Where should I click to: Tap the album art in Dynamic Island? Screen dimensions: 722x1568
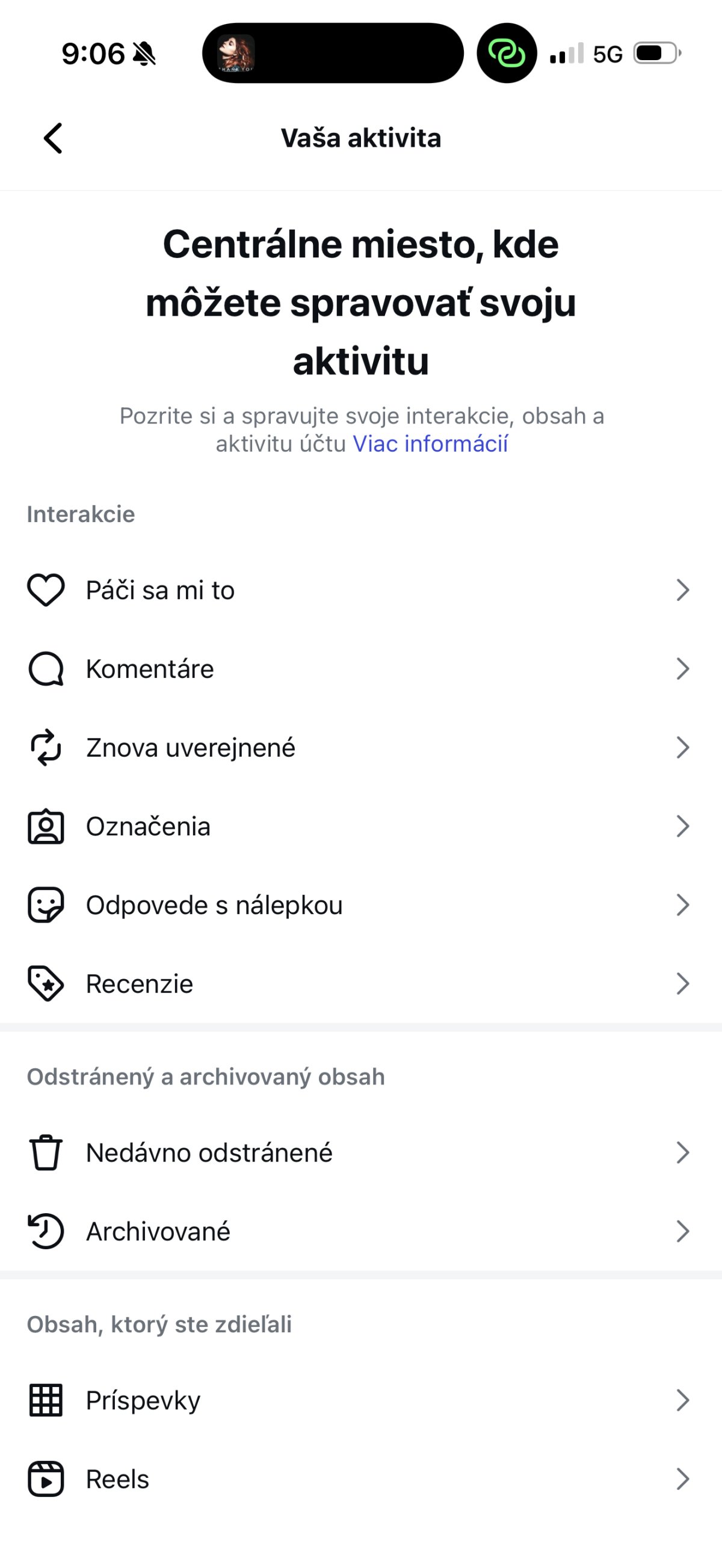click(236, 54)
